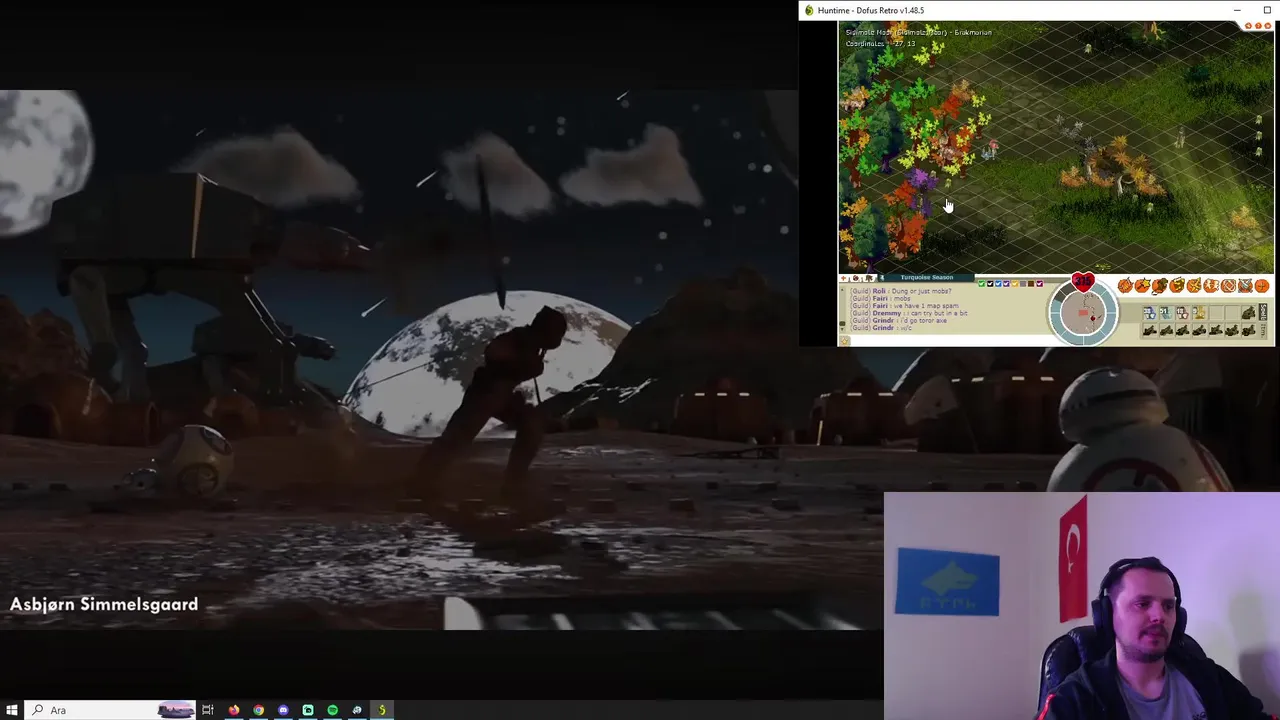The width and height of the screenshot is (1280, 720).
Task: Click player name Roli in guild chat
Action: point(879,291)
